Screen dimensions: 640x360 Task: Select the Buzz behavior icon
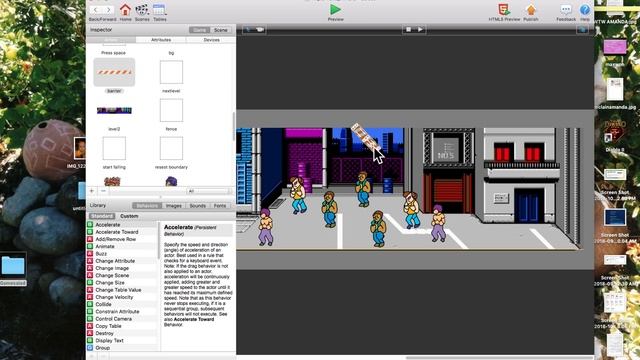click(x=90, y=253)
